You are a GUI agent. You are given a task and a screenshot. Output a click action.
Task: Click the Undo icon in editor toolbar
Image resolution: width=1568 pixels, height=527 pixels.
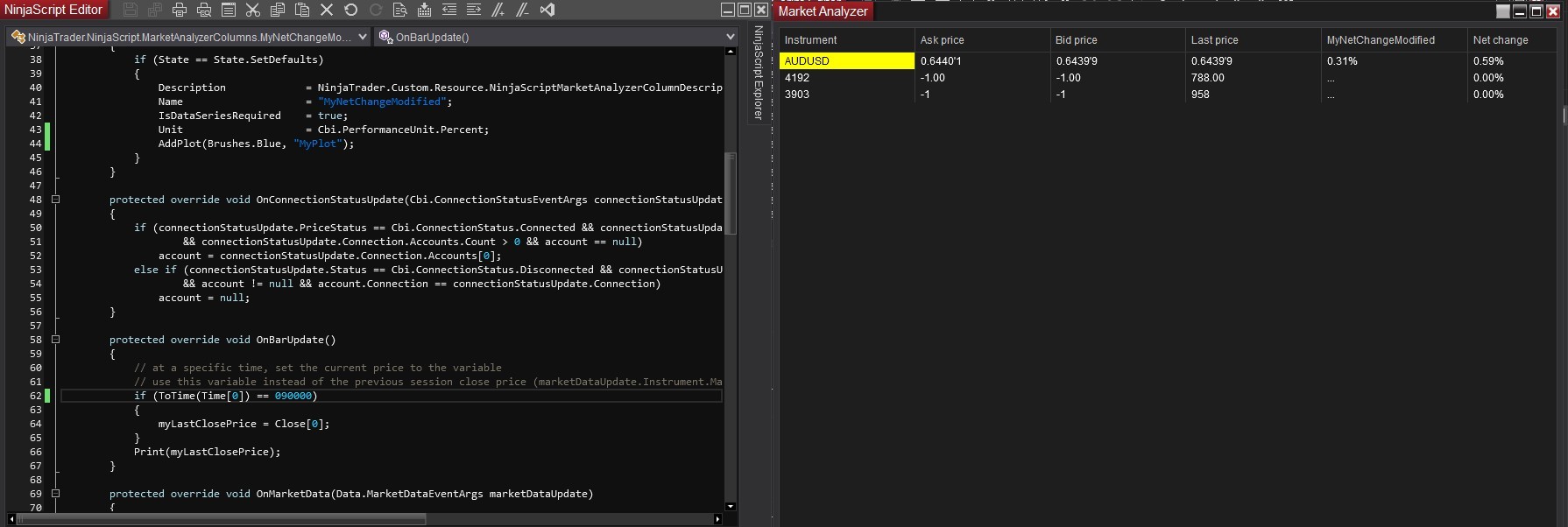(x=351, y=10)
